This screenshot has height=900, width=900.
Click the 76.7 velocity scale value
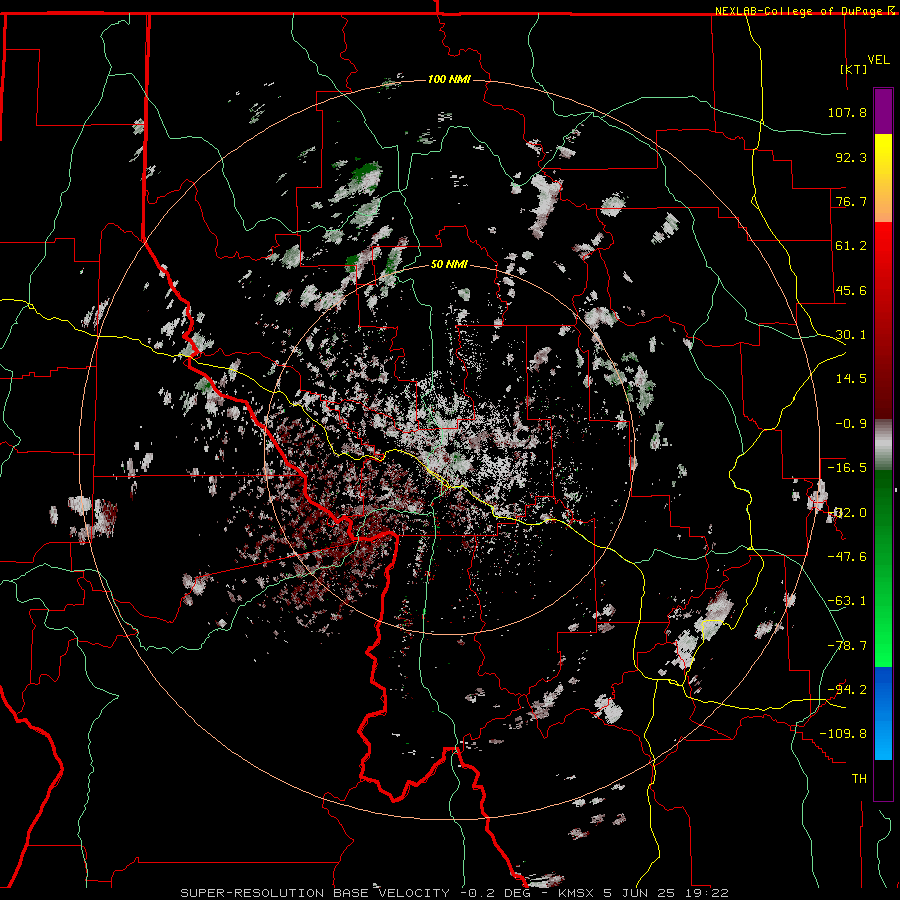click(x=851, y=201)
